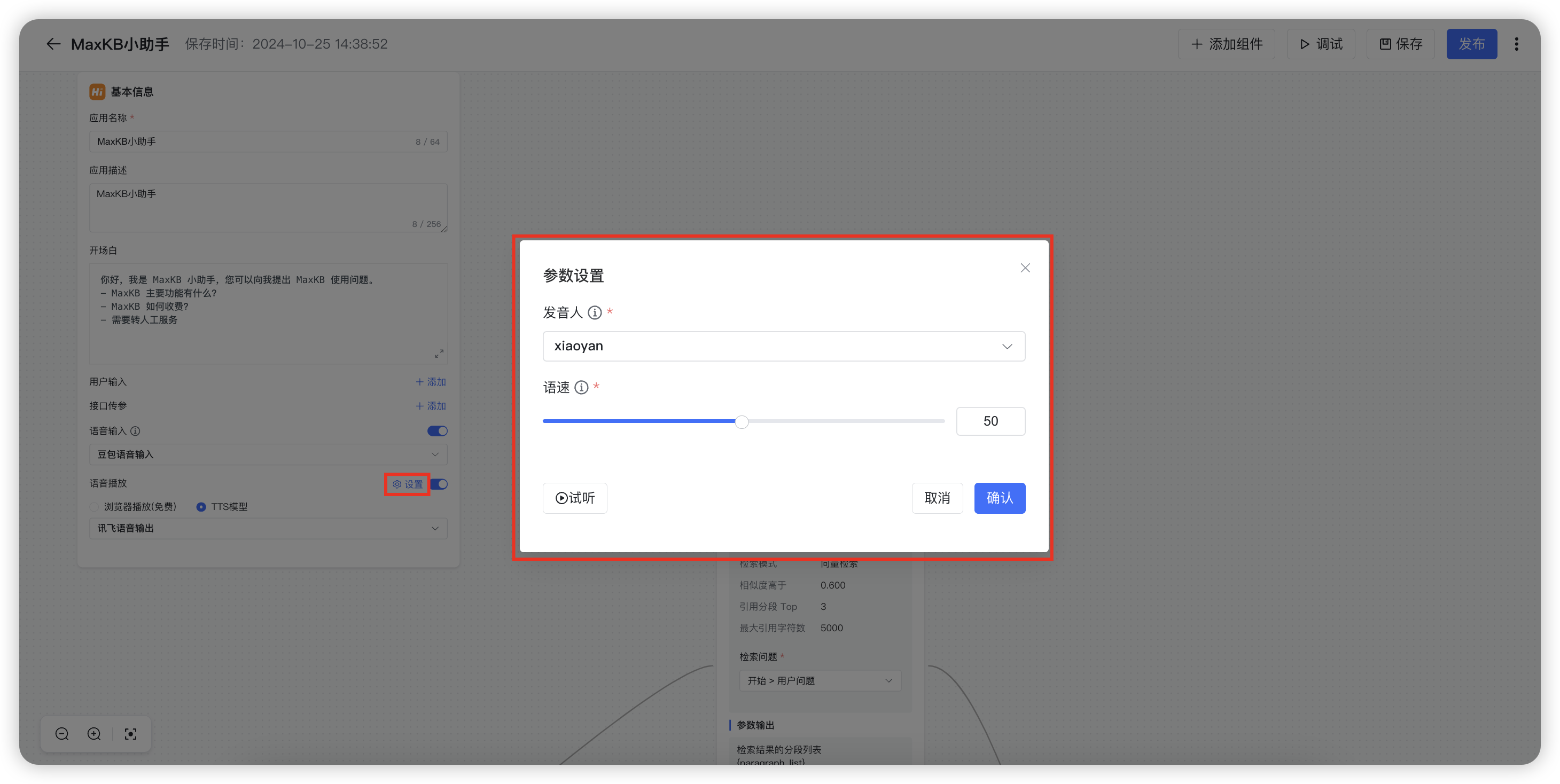
Task: Click the 添加组件 button
Action: point(1226,44)
